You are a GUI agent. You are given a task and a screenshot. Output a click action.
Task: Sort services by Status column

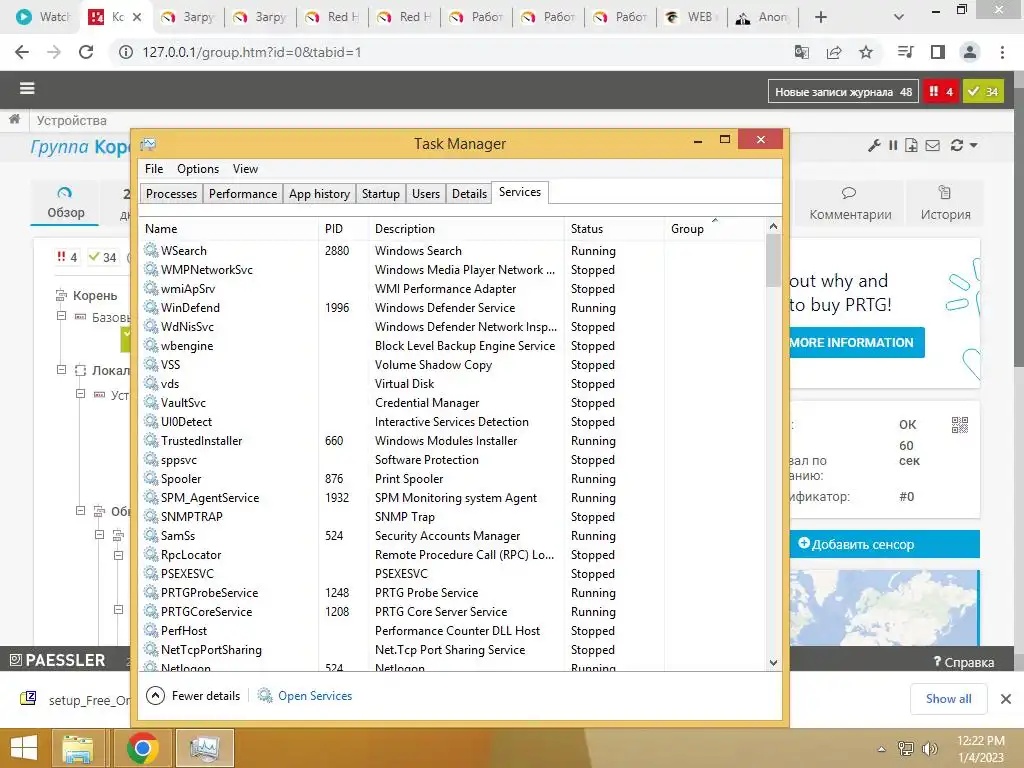pos(614,229)
